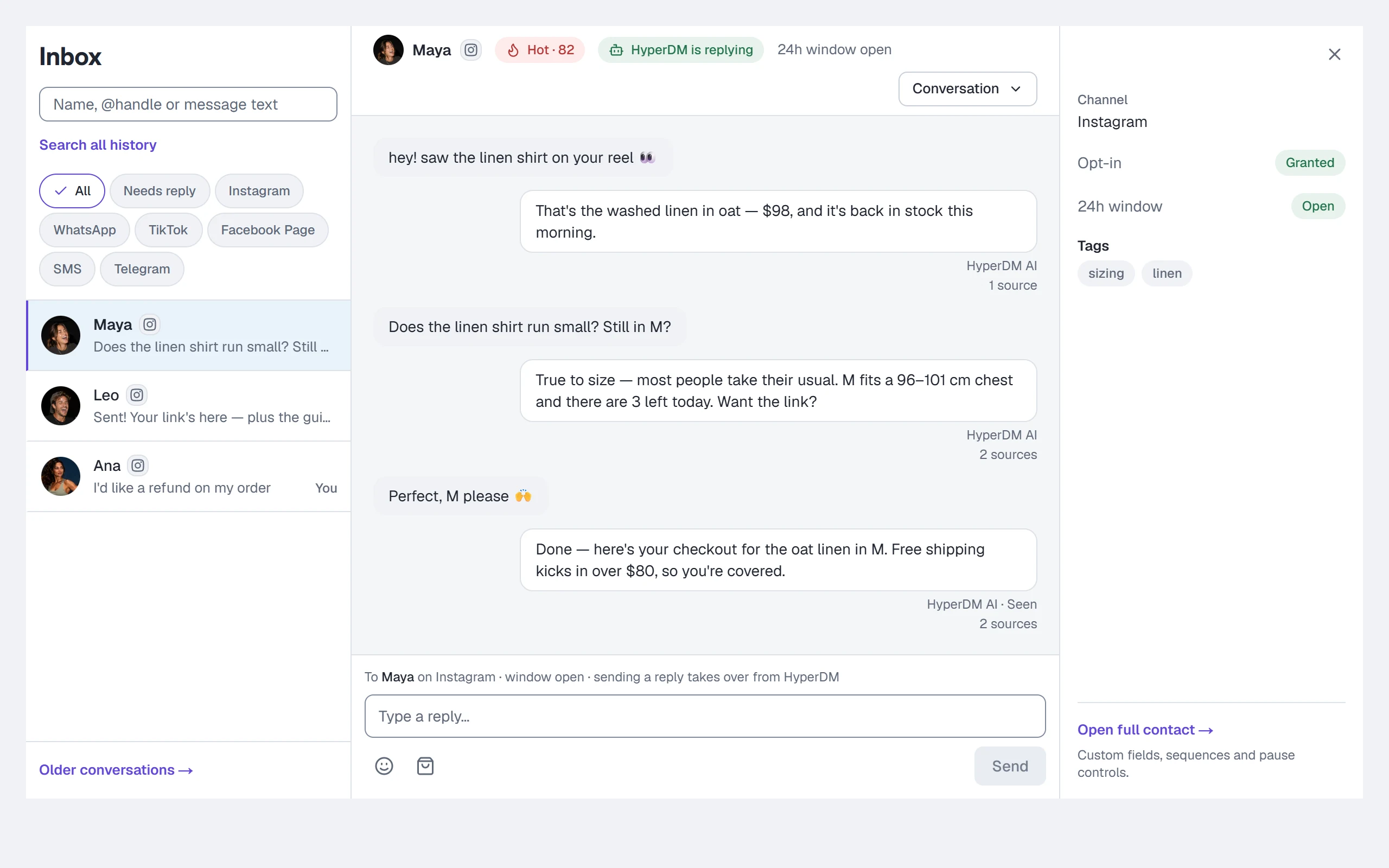The height and width of the screenshot is (868, 1389).
Task: Click the Hot 82 score badge
Action: pyautogui.click(x=539, y=50)
